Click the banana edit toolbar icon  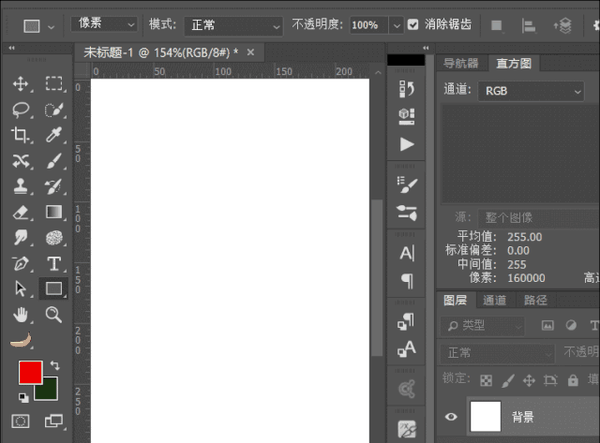coord(21,340)
